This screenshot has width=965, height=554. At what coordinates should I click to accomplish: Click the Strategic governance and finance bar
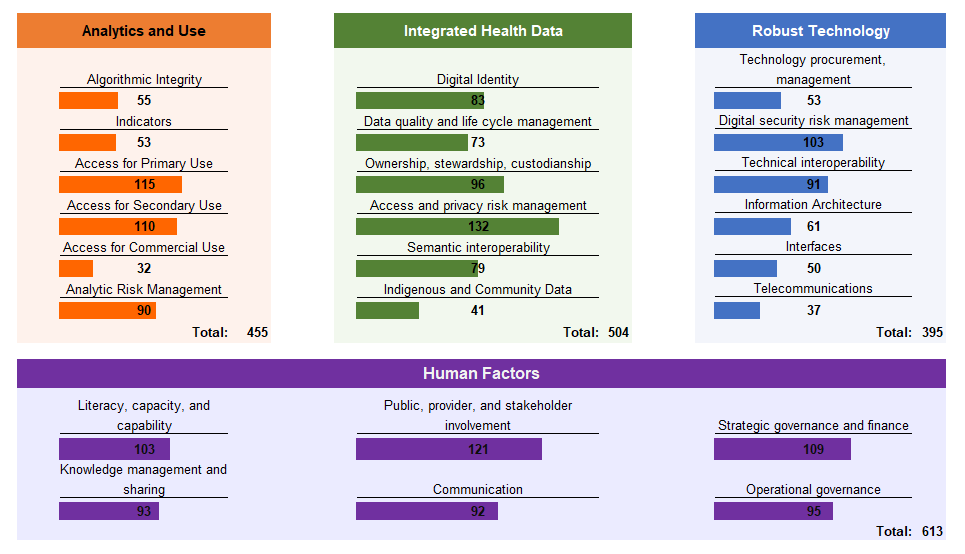(782, 450)
